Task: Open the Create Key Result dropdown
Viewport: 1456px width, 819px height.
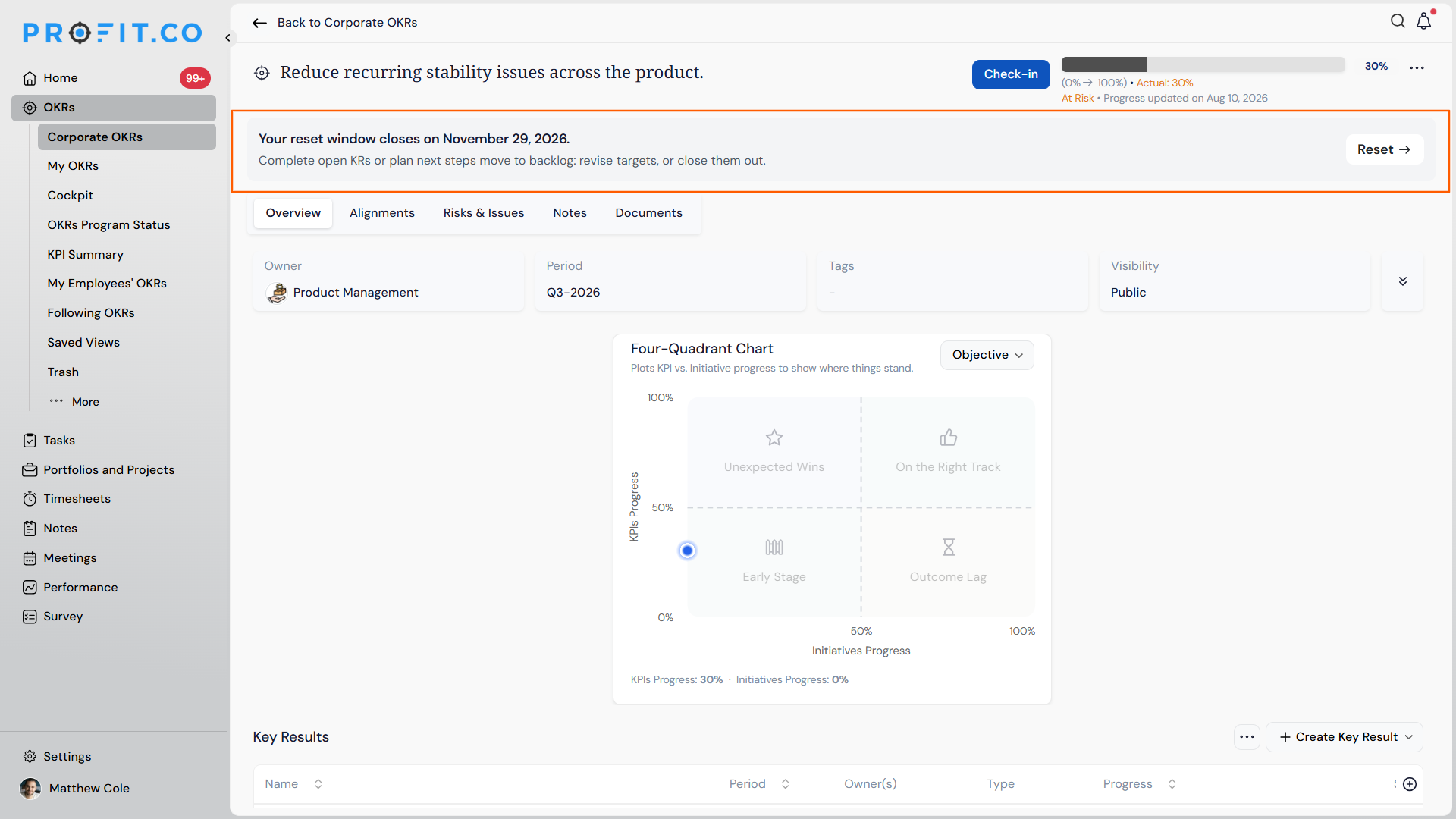Action: [1345, 737]
